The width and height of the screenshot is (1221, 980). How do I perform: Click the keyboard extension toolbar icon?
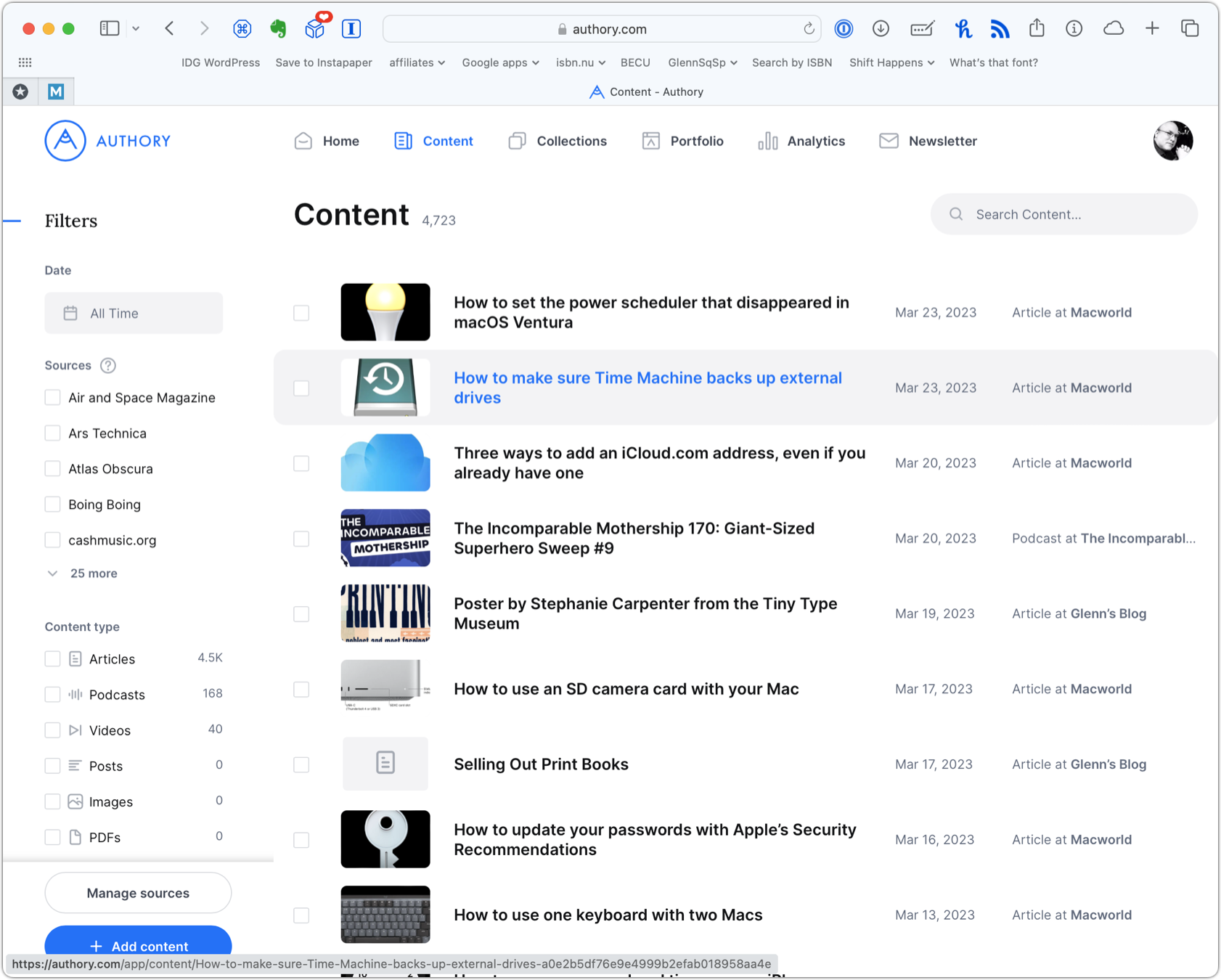coord(922,28)
